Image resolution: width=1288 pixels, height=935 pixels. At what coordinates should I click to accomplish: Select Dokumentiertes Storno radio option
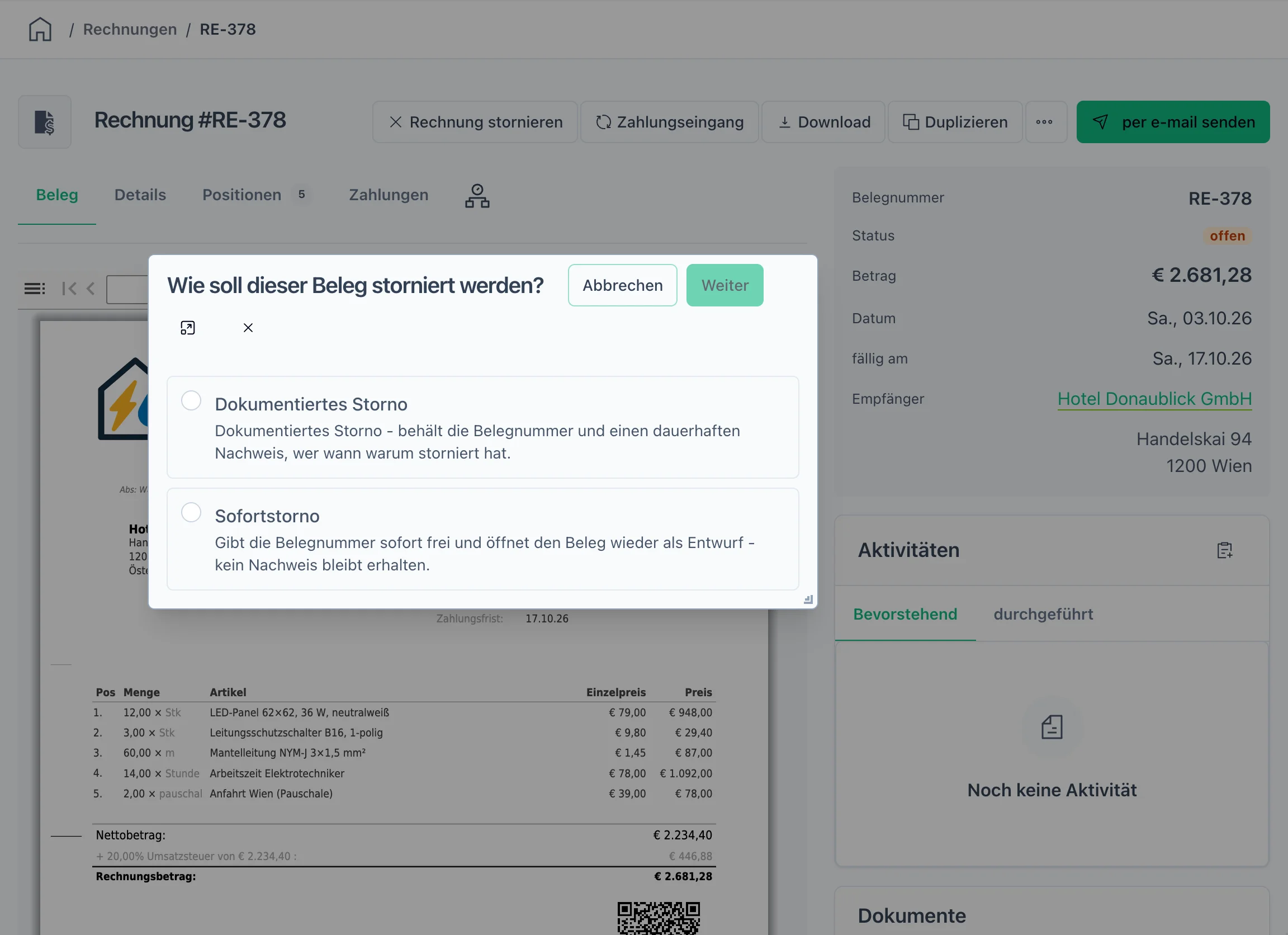click(x=191, y=400)
